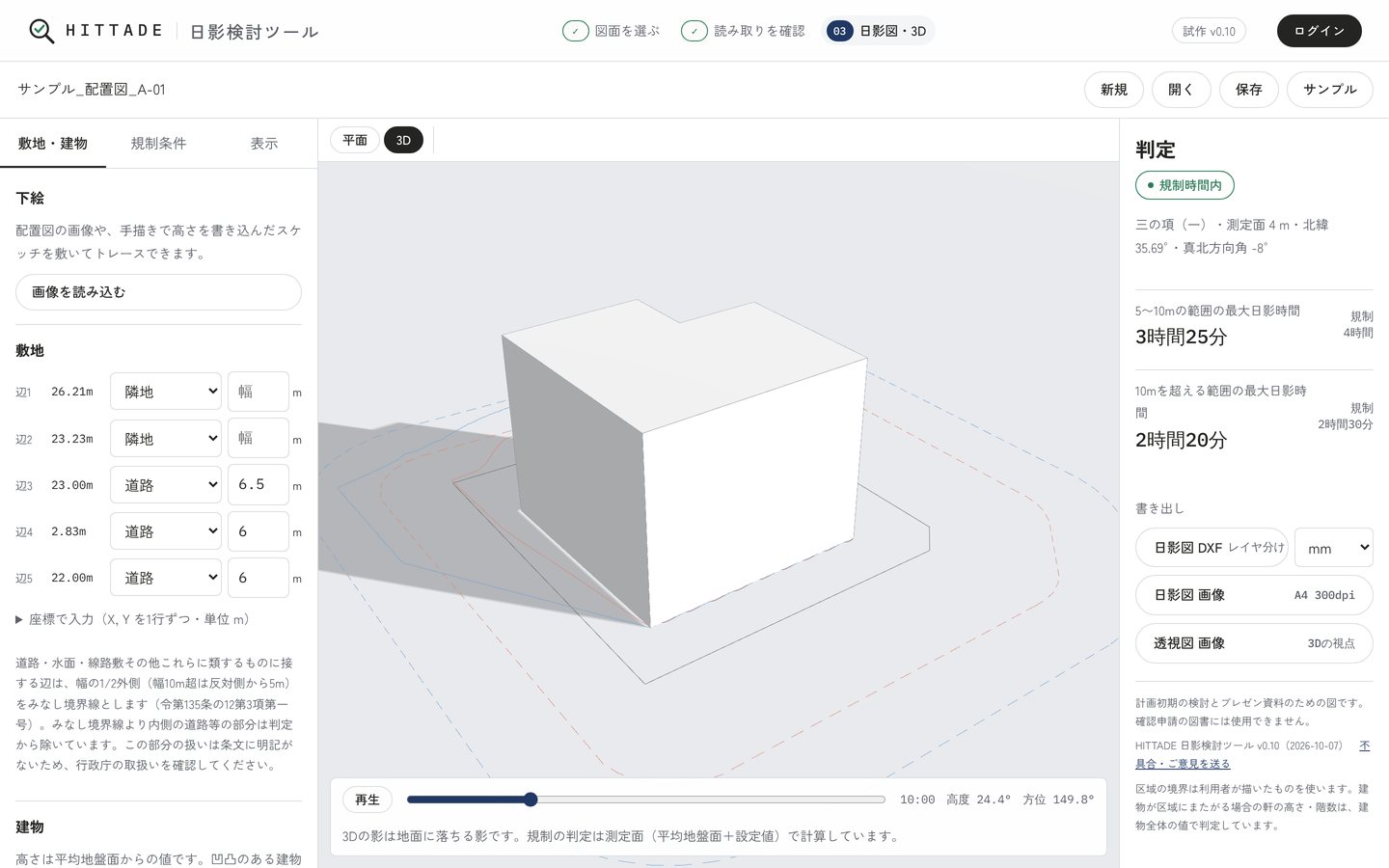
Task: Click the サンプル button
Action: coord(1330,90)
